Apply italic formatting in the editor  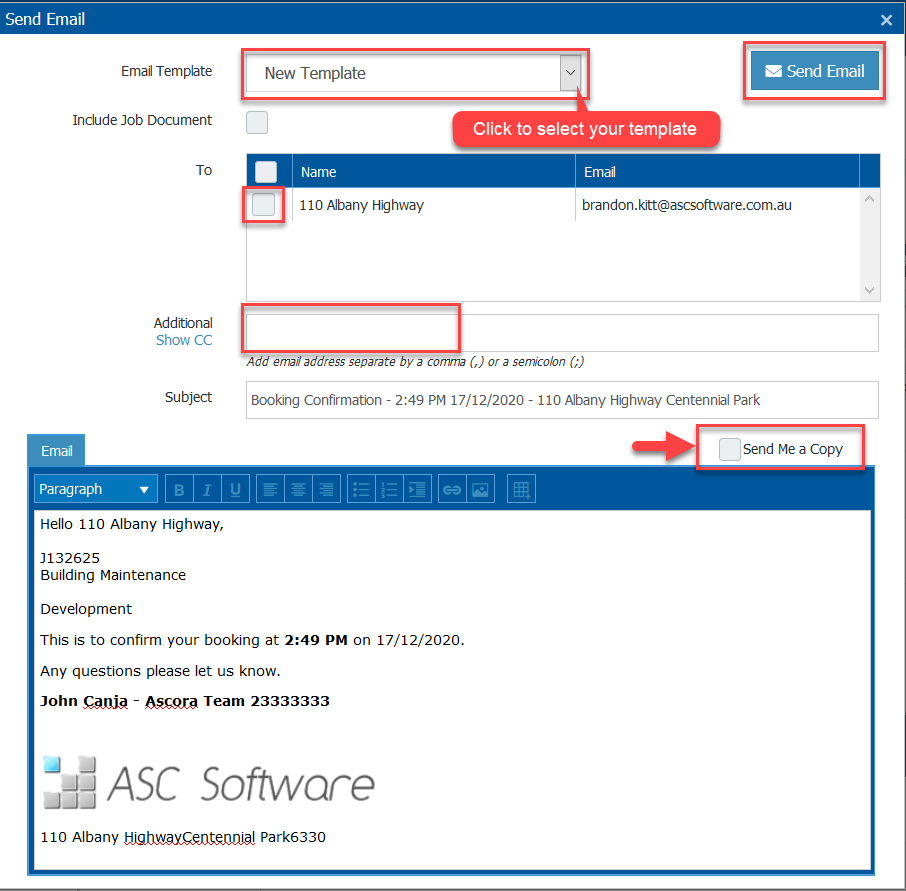point(207,490)
